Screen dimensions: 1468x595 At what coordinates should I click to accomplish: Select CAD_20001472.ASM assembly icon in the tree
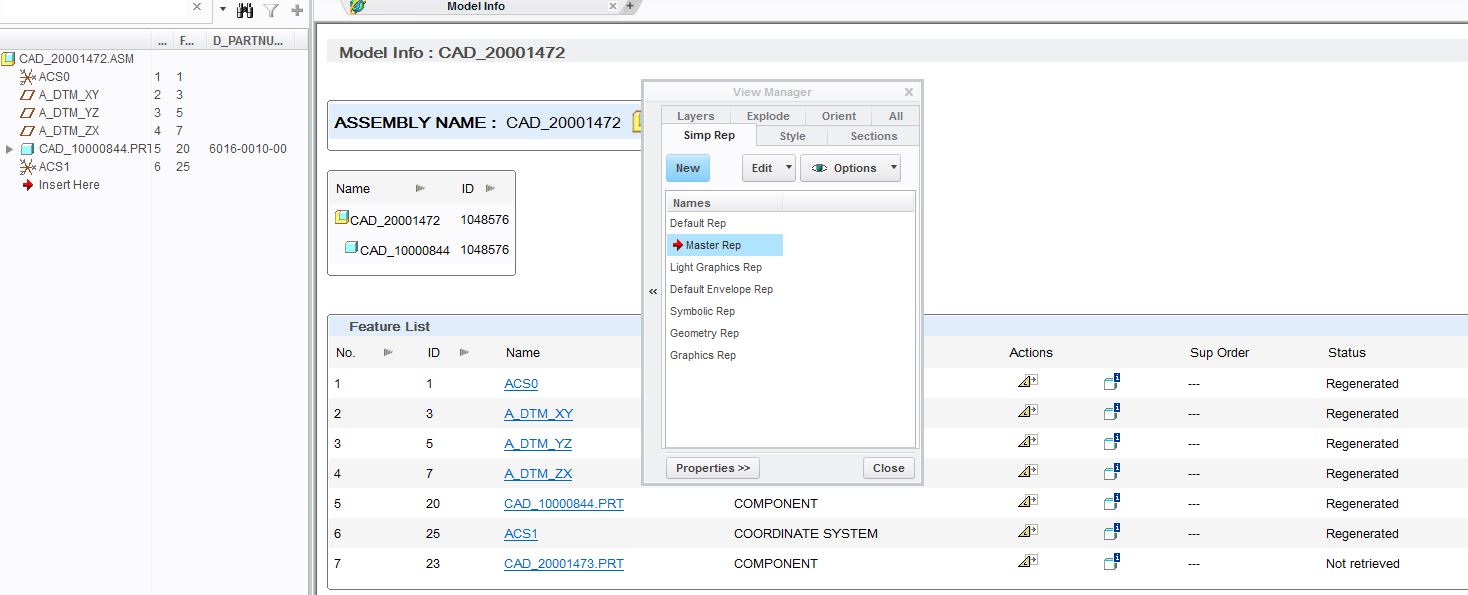pos(8,59)
